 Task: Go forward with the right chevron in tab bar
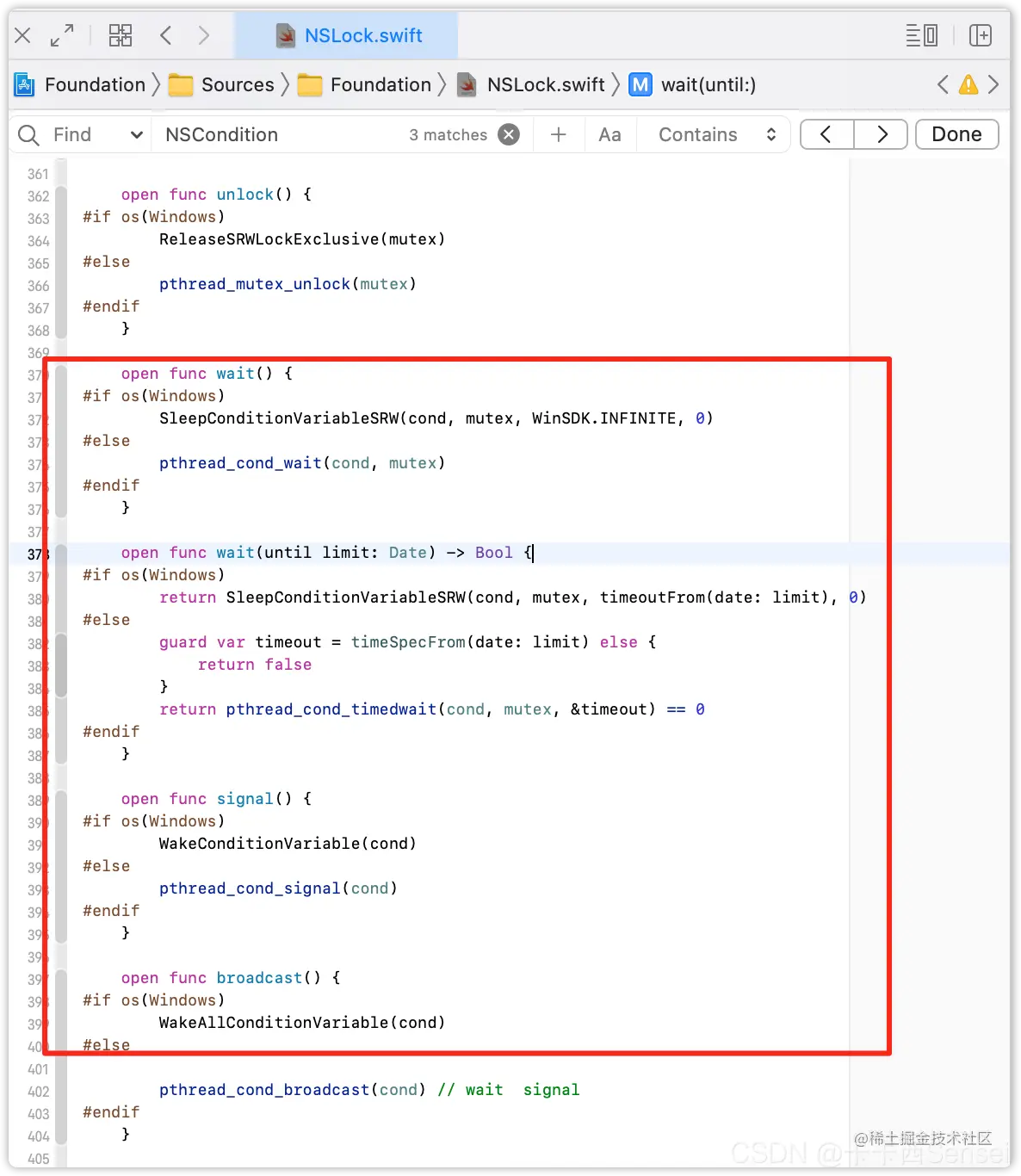[x=204, y=35]
